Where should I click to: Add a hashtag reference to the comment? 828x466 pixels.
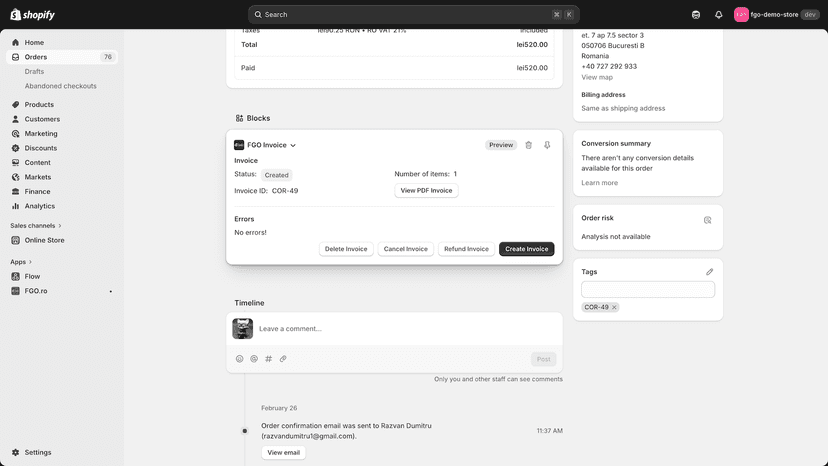(268, 359)
